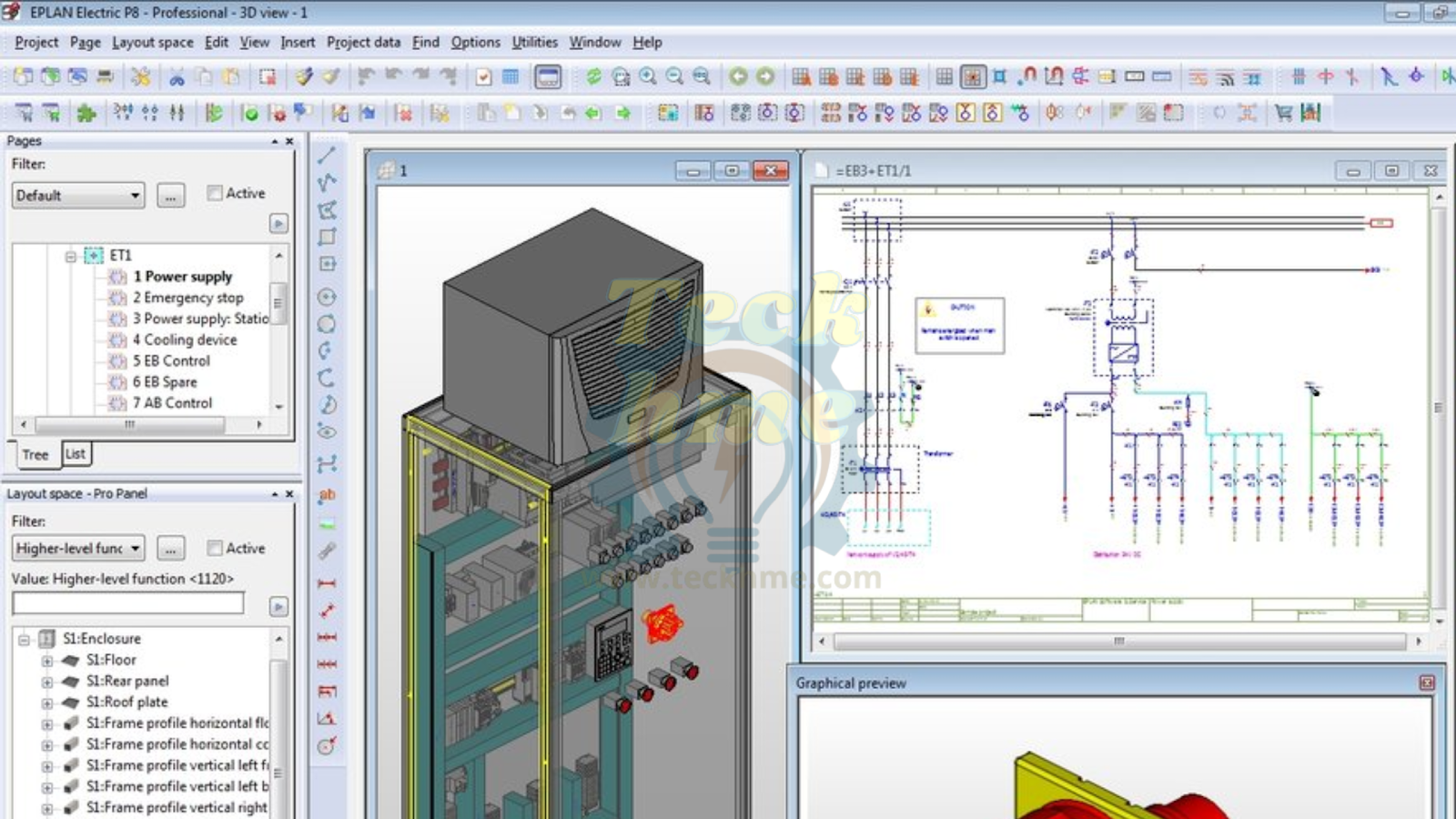Screen dimensions: 1456x819
Task: Switch to the List tab in Pages
Action: click(76, 453)
